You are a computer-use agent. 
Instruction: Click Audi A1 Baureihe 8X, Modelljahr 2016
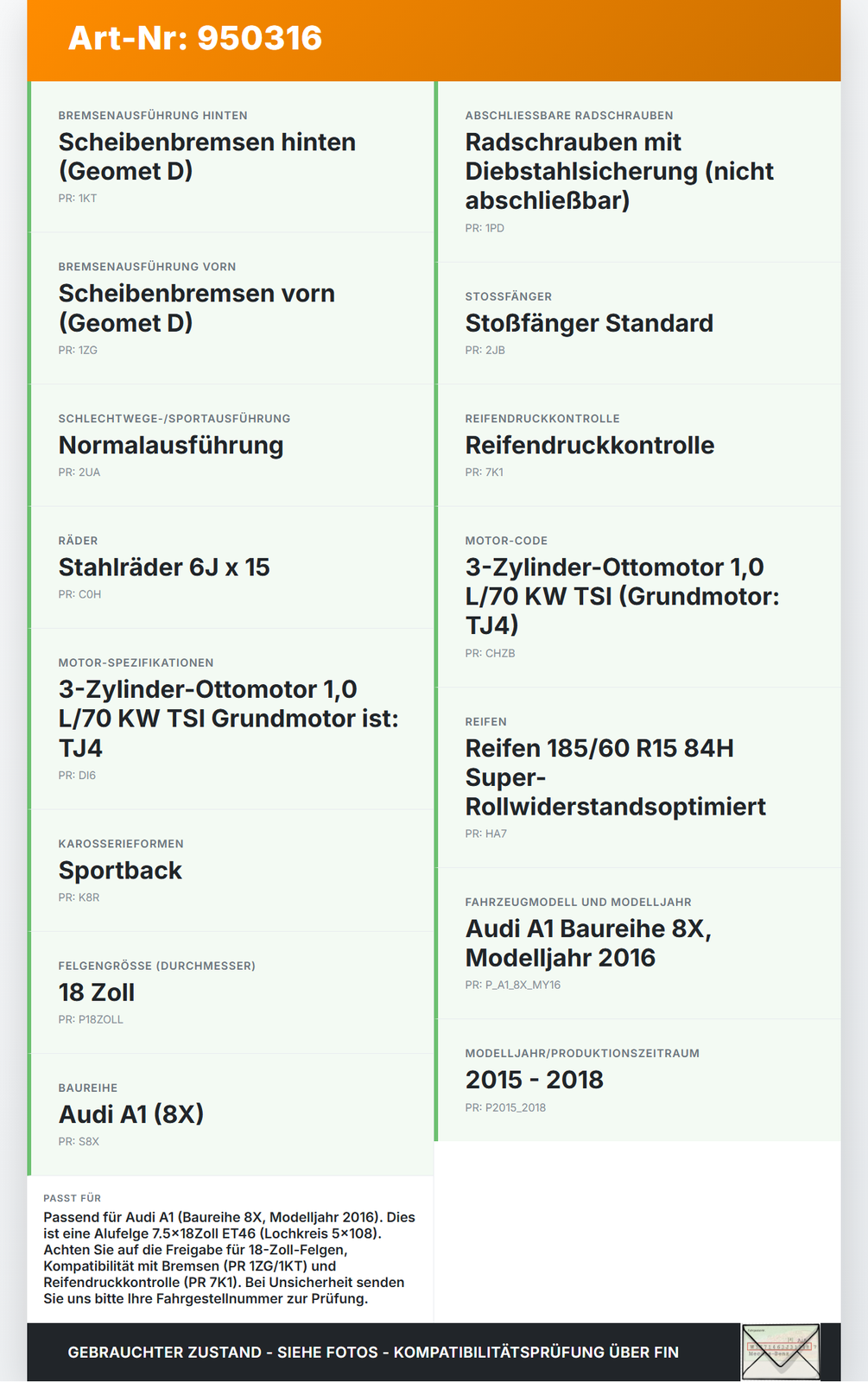coord(588,943)
